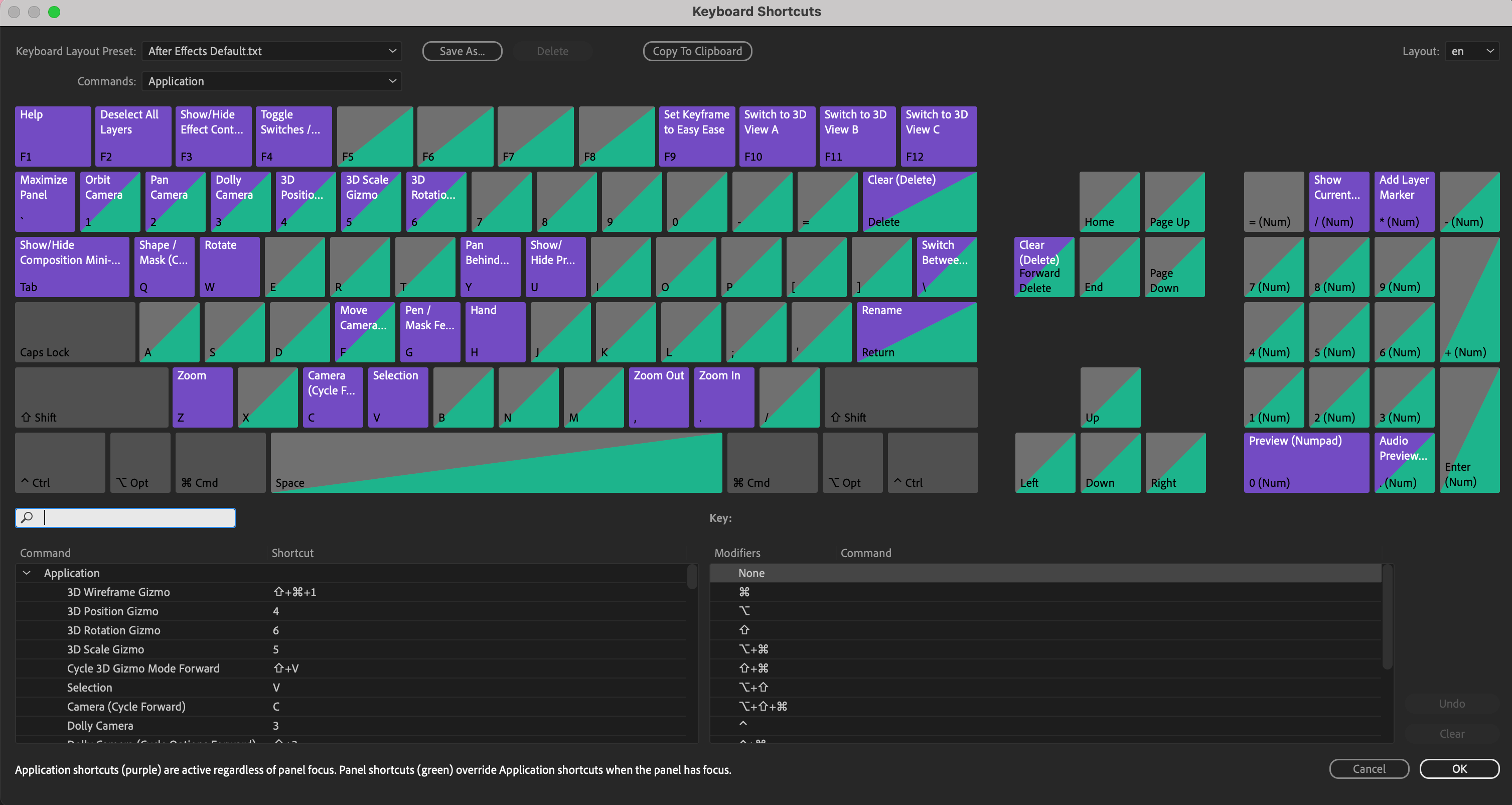
Task: Click the Space bar key
Action: click(496, 462)
